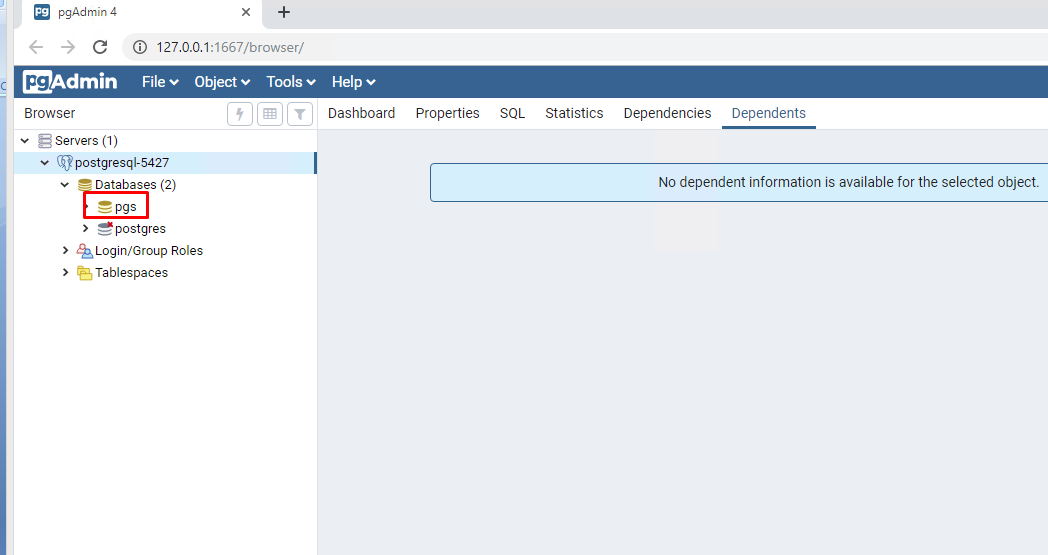
Task: Switch to the SQL tab
Action: click(512, 113)
